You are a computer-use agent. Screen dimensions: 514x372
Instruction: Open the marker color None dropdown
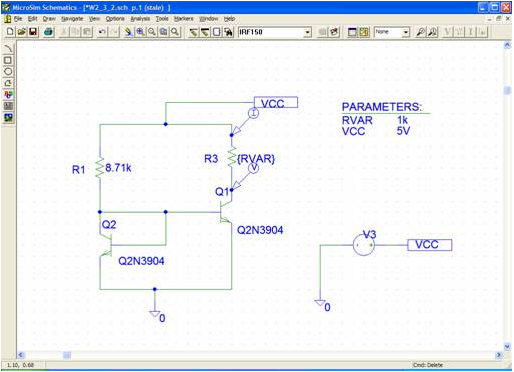pyautogui.click(x=406, y=32)
